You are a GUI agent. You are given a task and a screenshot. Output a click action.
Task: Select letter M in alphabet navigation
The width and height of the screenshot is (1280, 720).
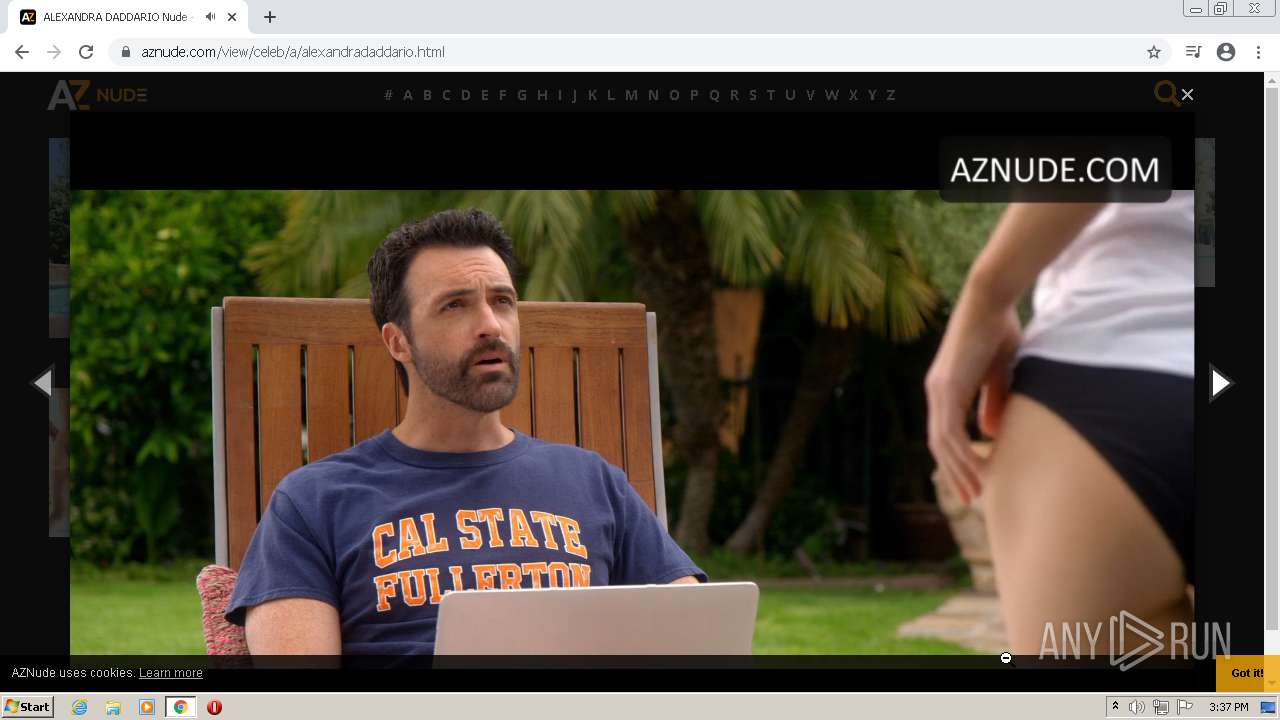coord(631,95)
